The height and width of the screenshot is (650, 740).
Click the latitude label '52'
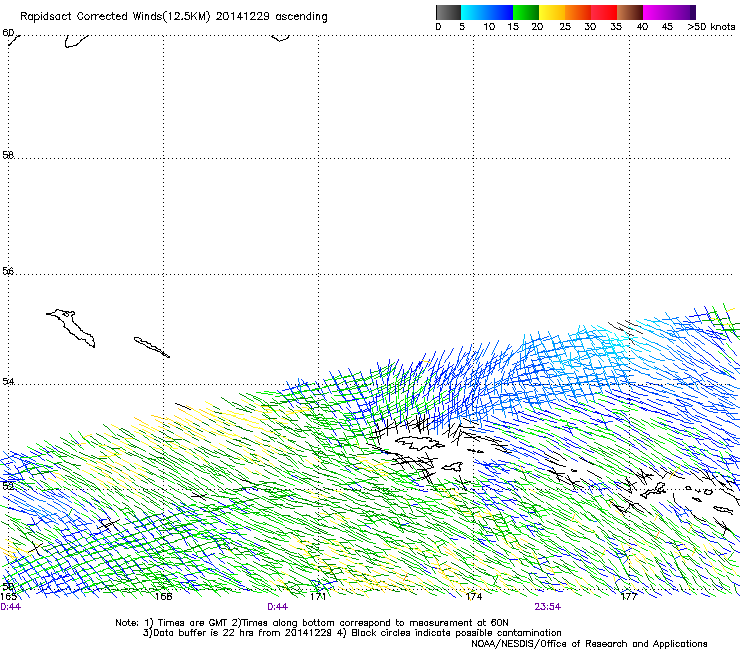click(8, 486)
